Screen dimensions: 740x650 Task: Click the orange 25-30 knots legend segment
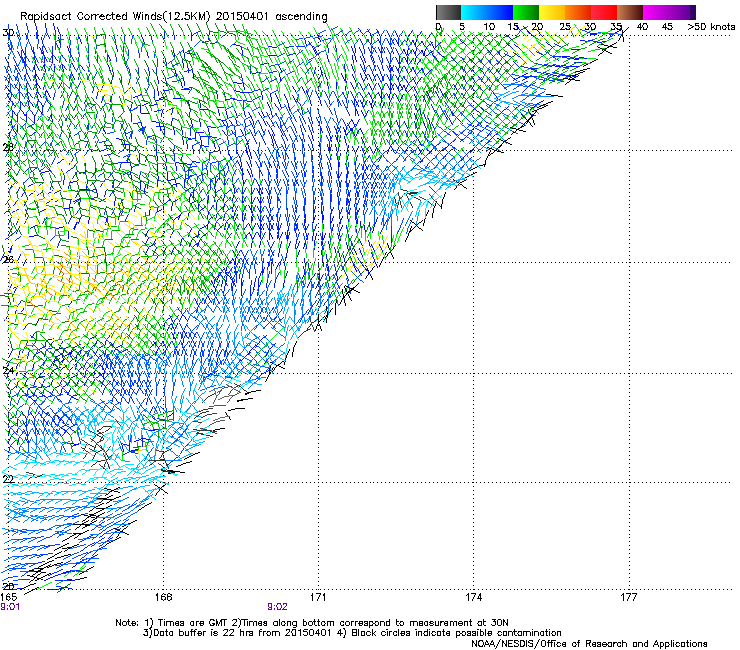click(x=578, y=12)
